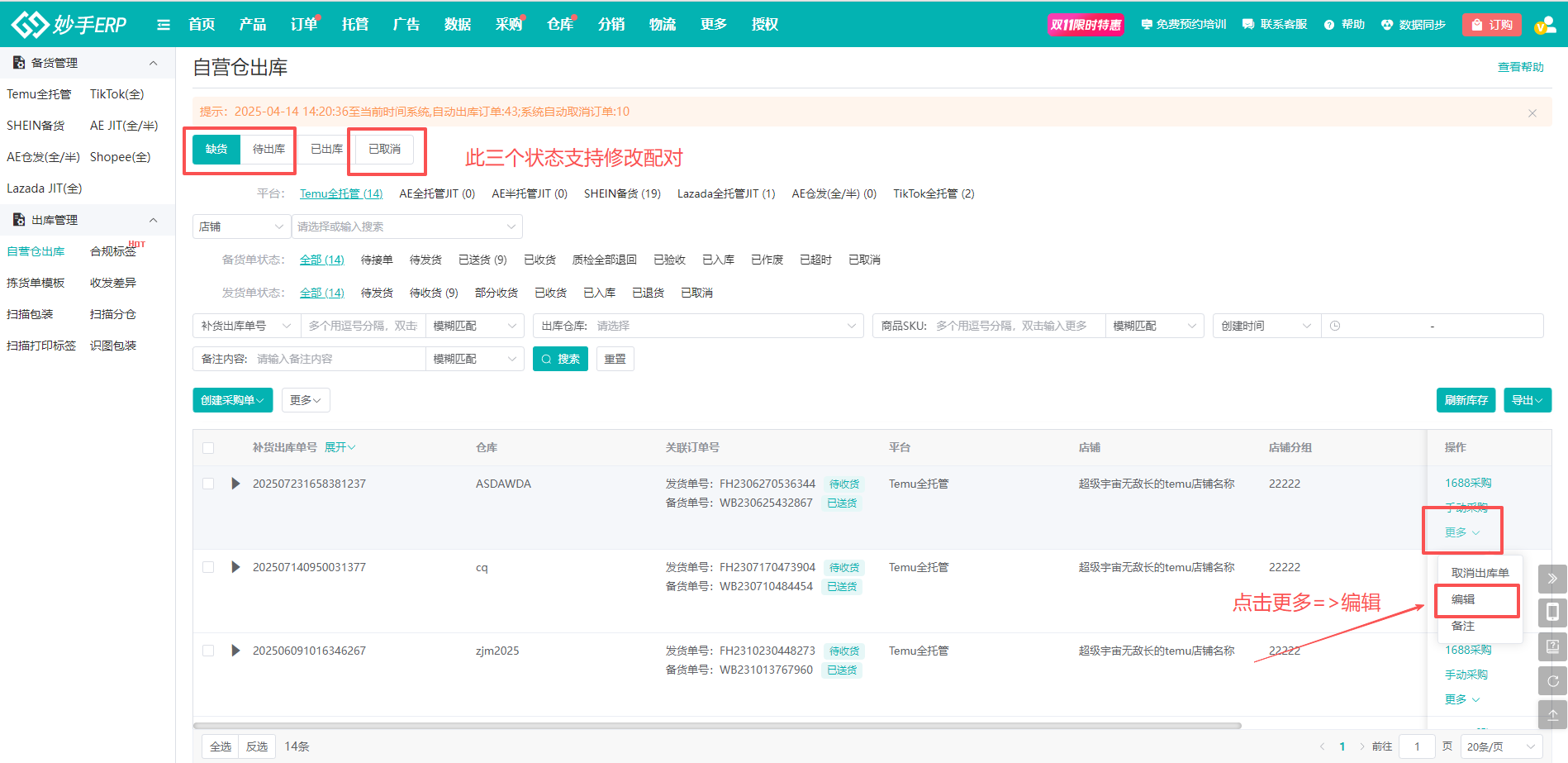1568x763 pixels.
Task: Dismiss the orange notice with the X icon
Action: pyautogui.click(x=1532, y=112)
